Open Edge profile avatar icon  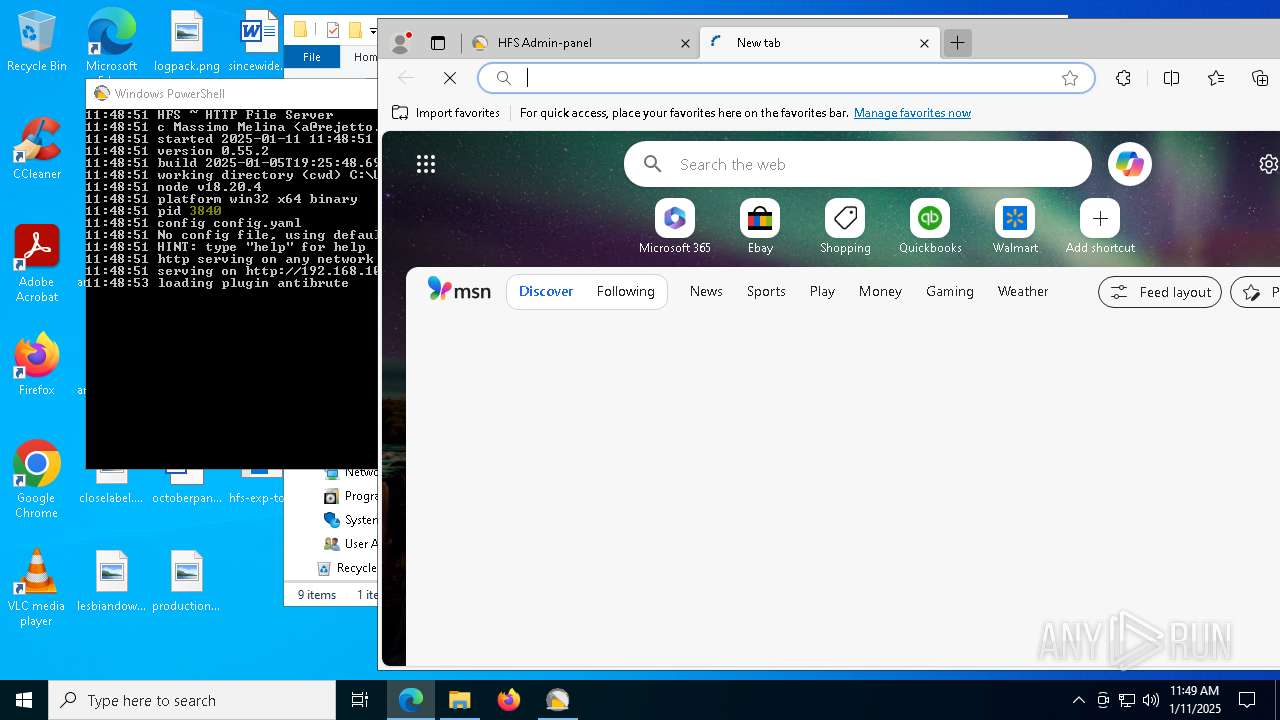click(x=401, y=43)
